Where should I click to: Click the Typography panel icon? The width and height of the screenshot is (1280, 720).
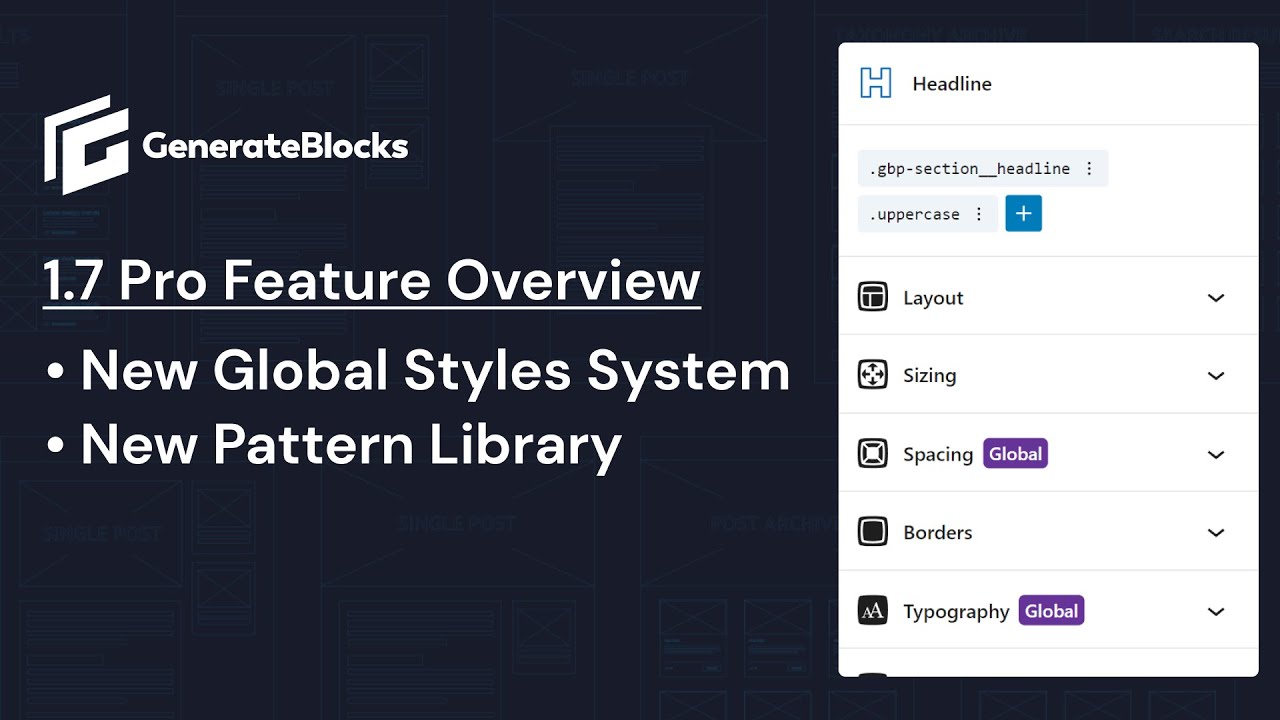click(x=873, y=611)
